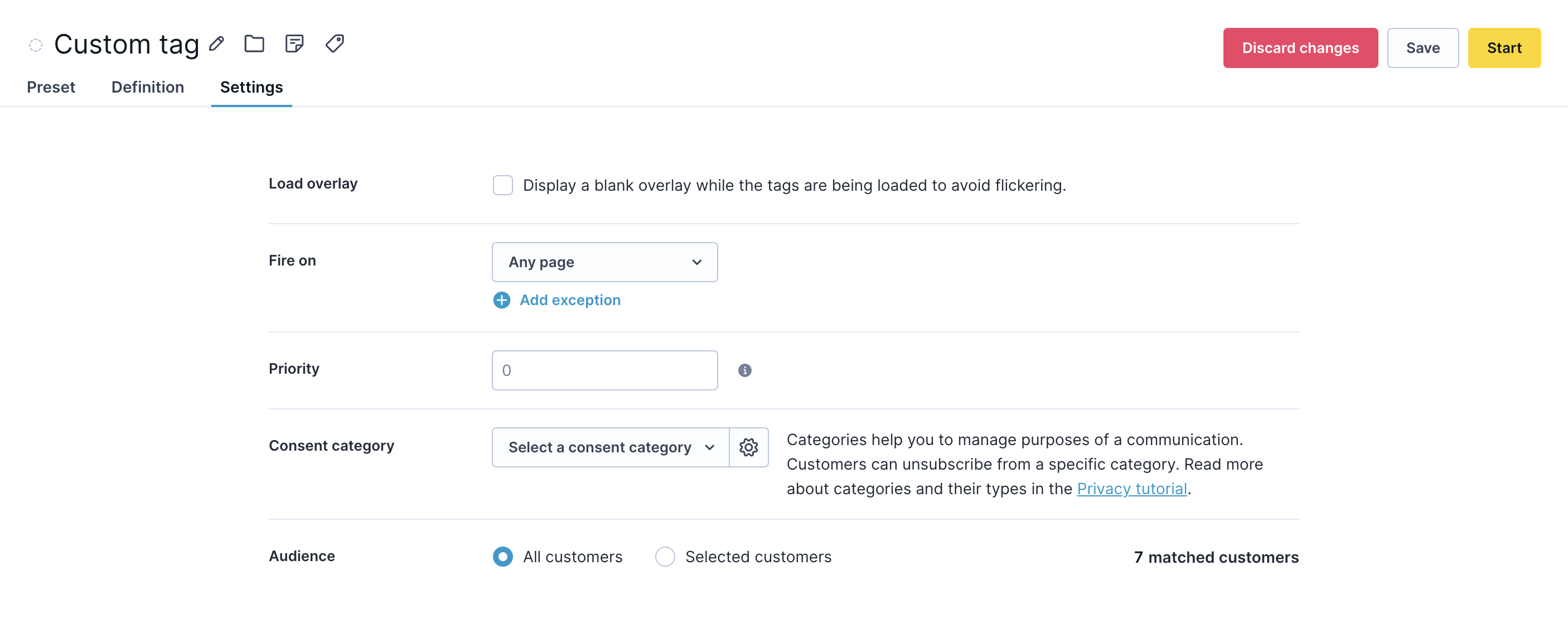Open the Fire on Any page dropdown

coord(604,262)
